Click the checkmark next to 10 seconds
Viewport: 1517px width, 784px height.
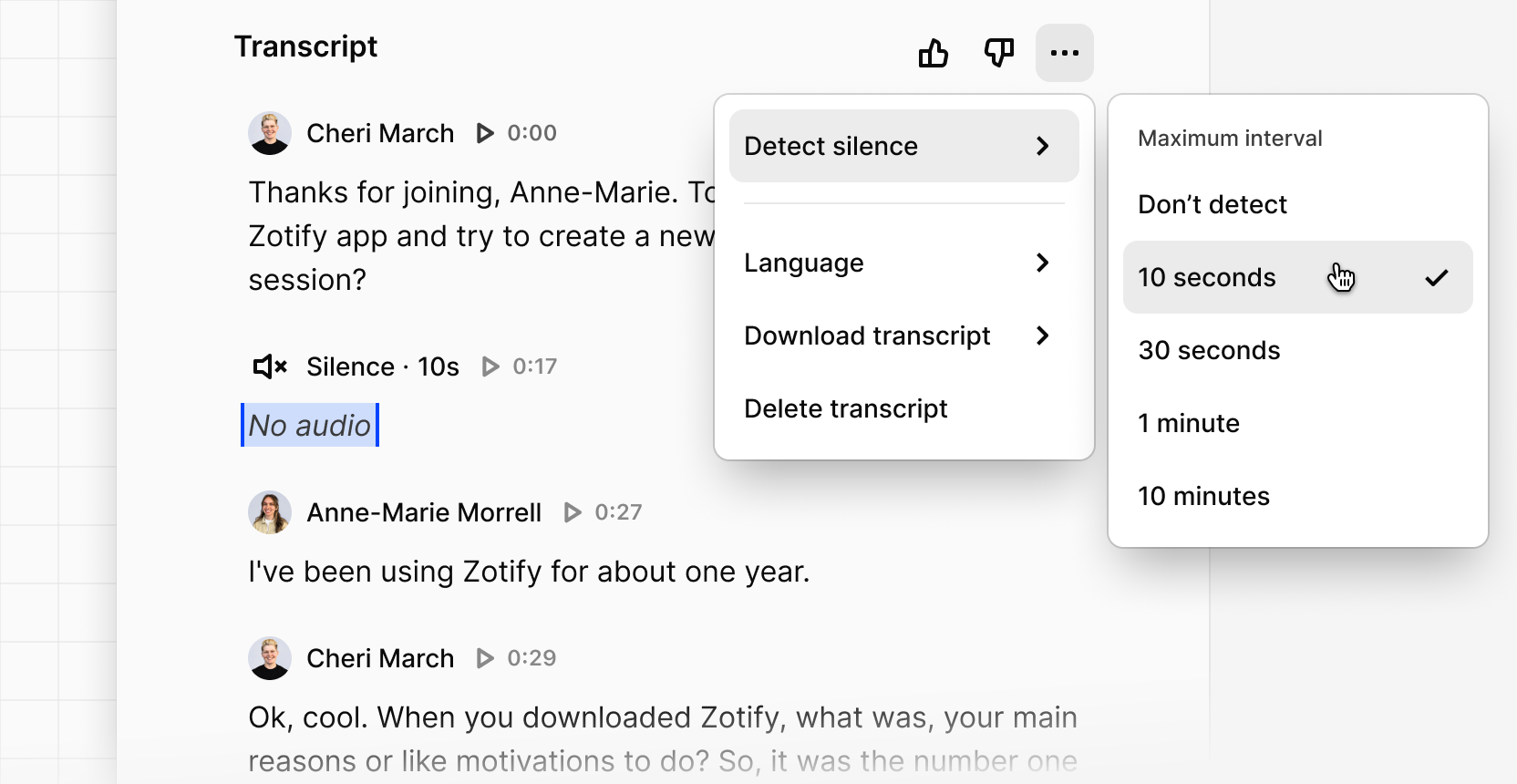click(1437, 277)
